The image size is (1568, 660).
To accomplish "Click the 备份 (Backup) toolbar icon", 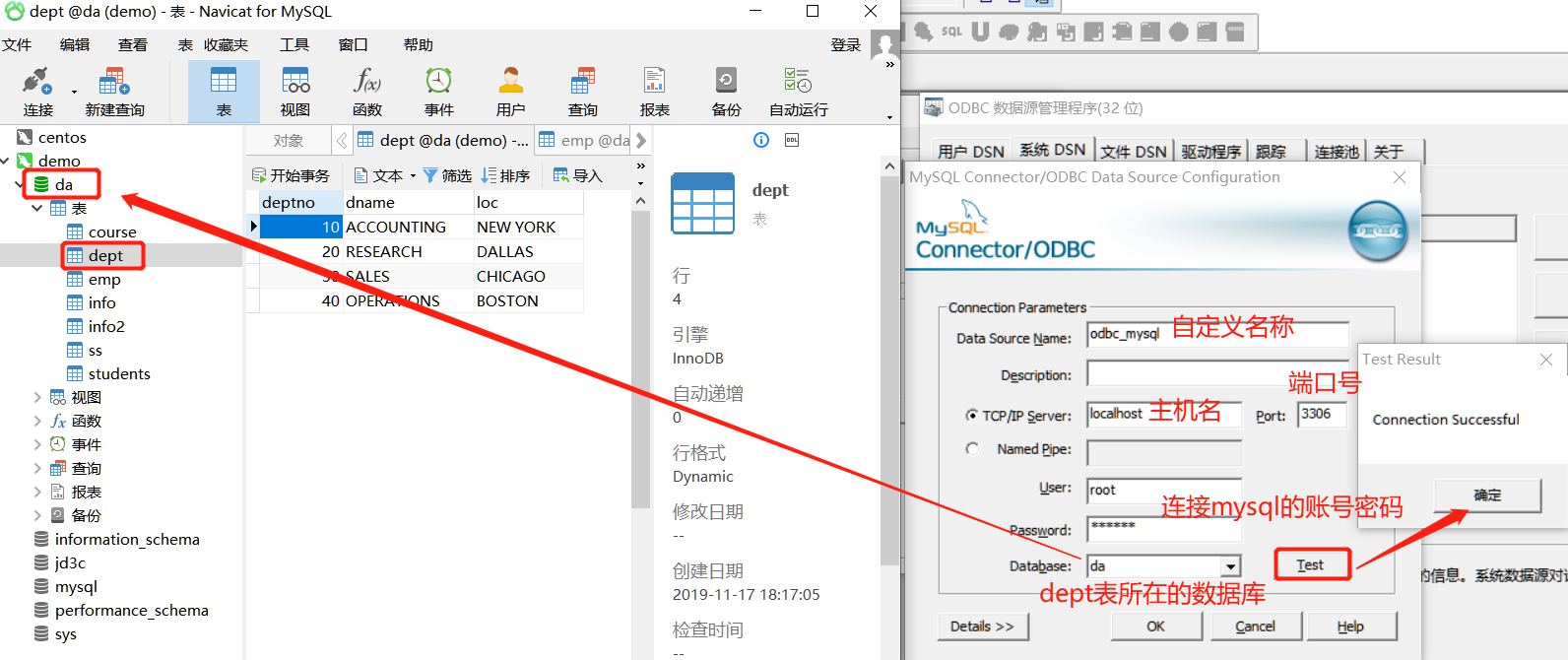I will (727, 92).
